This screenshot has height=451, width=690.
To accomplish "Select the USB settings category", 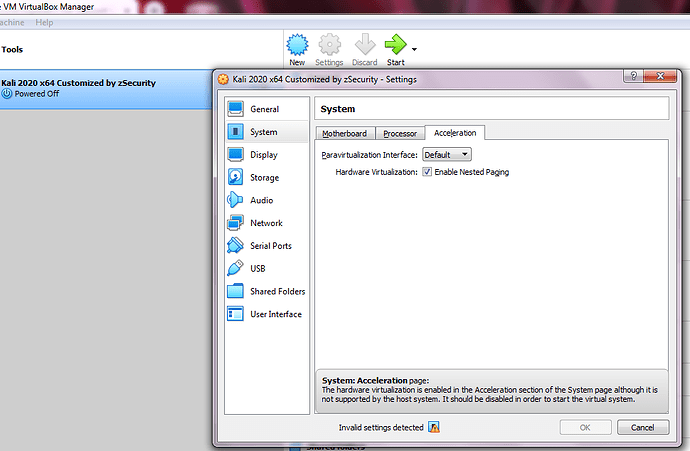I will tap(257, 268).
